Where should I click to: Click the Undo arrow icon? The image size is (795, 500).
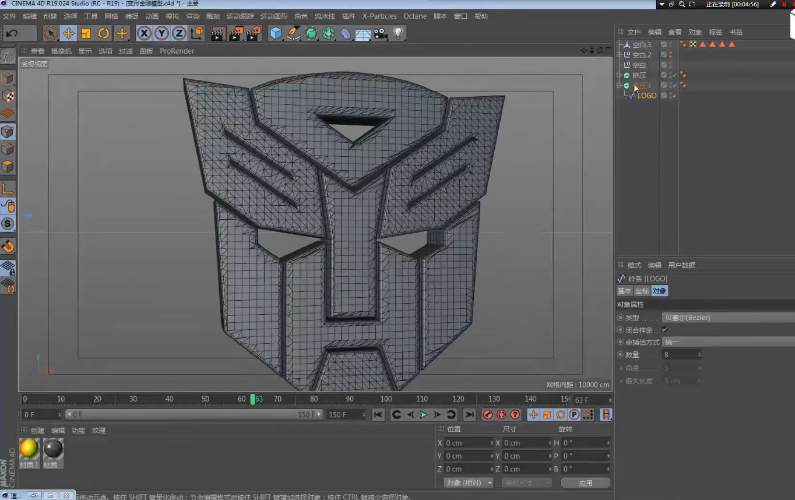13,33
